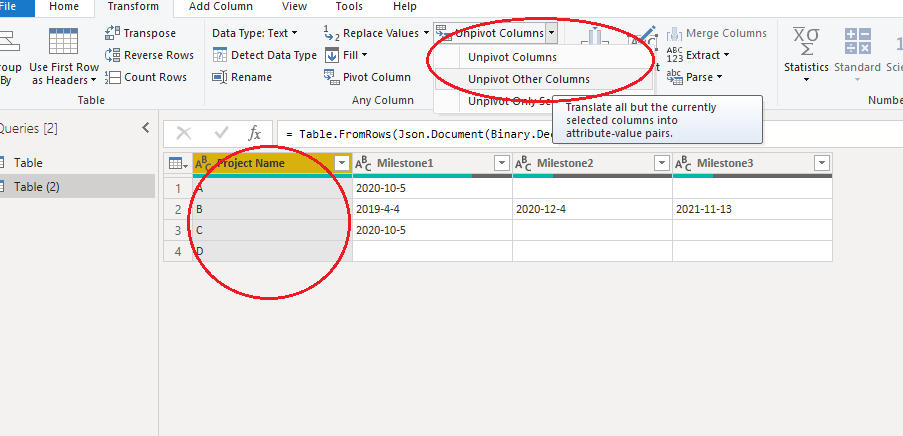The image size is (903, 436).
Task: Open the Tools ribbon tab
Action: click(349, 7)
